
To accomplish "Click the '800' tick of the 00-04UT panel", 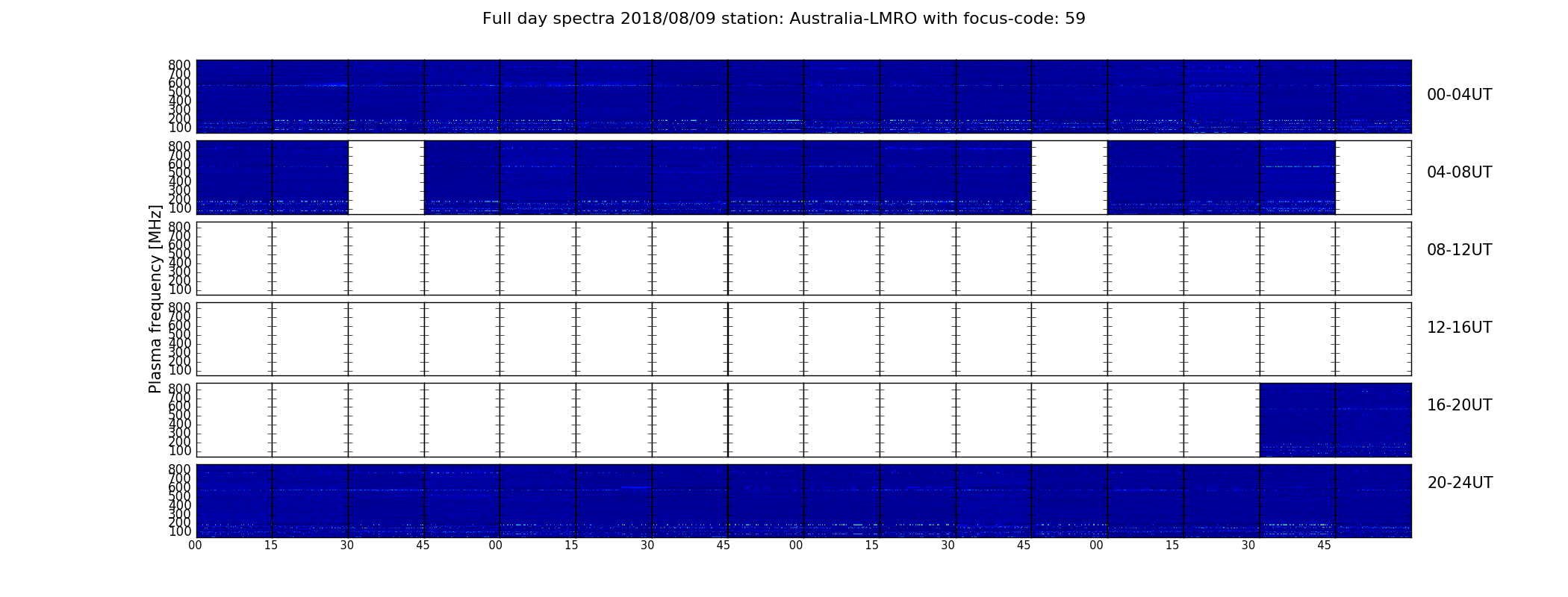I will (180, 65).
